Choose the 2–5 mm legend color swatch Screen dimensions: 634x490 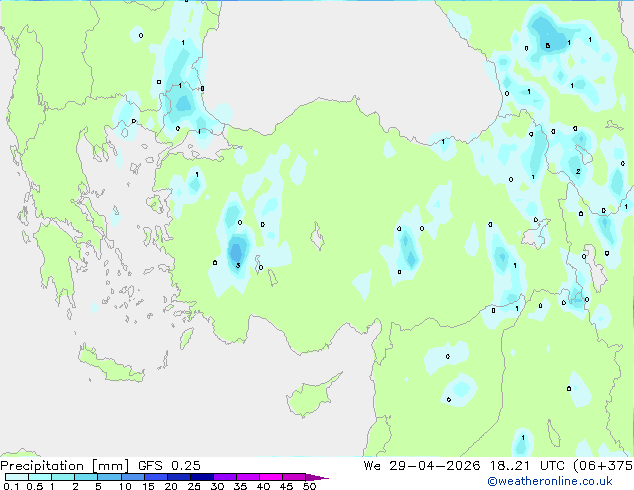(x=86, y=477)
